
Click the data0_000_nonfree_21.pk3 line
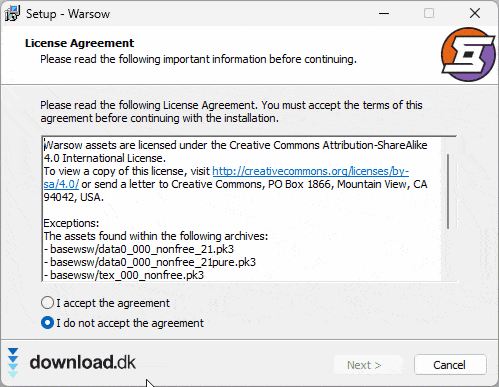tap(139, 249)
